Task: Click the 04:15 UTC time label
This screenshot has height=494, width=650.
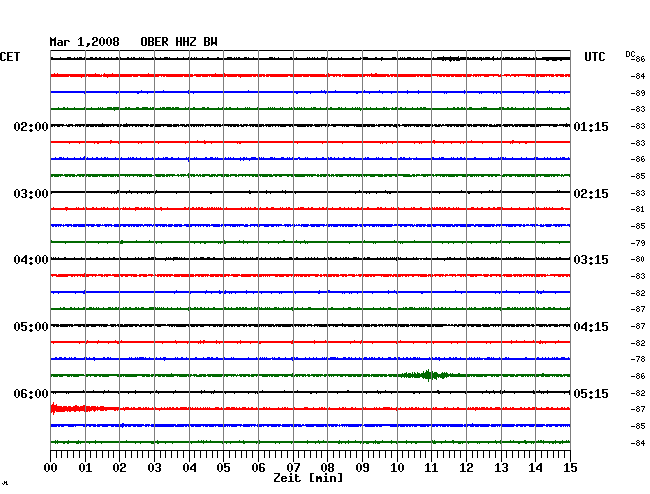Action: 591,327
